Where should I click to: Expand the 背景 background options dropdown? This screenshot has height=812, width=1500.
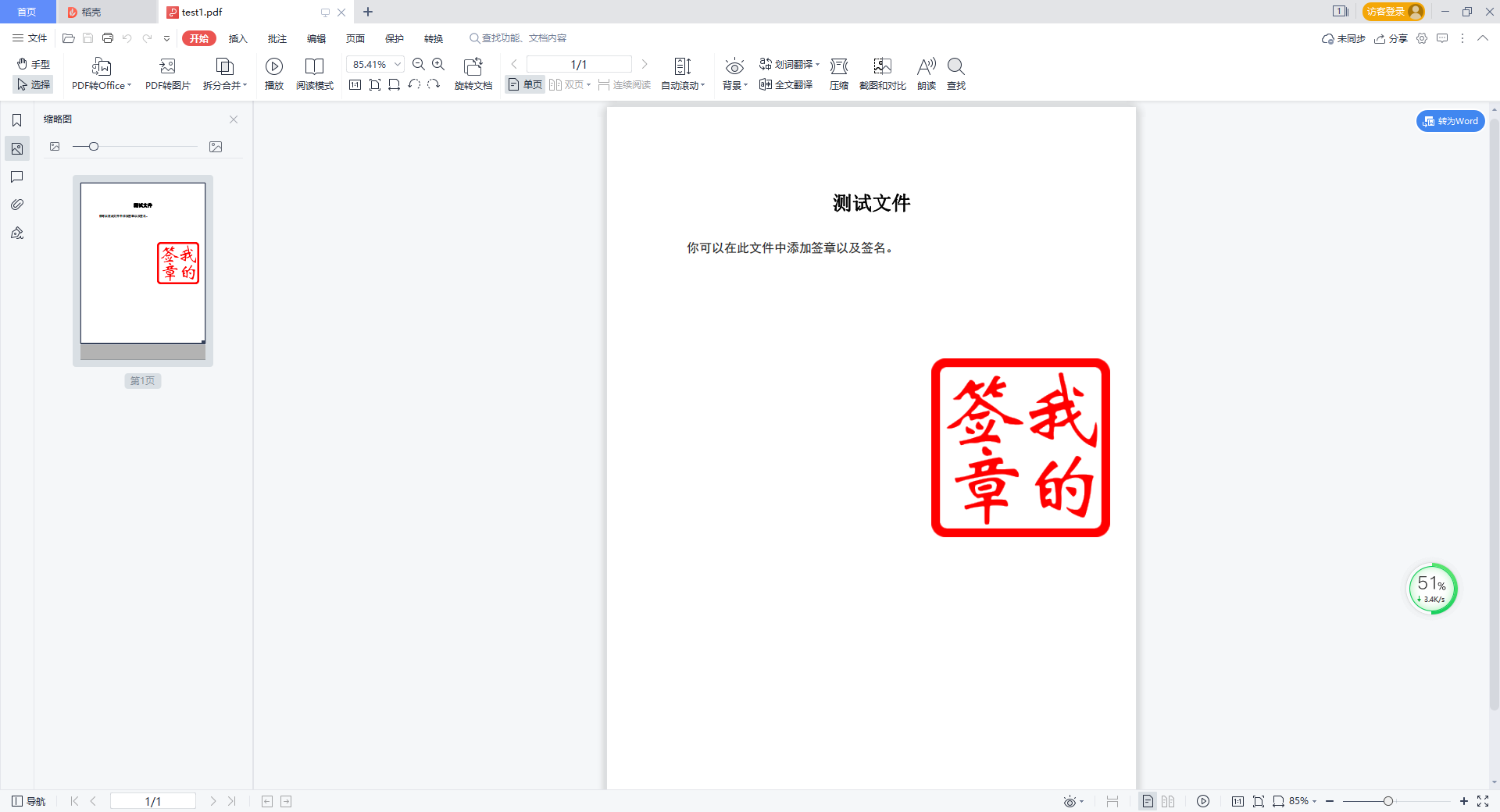tap(734, 84)
